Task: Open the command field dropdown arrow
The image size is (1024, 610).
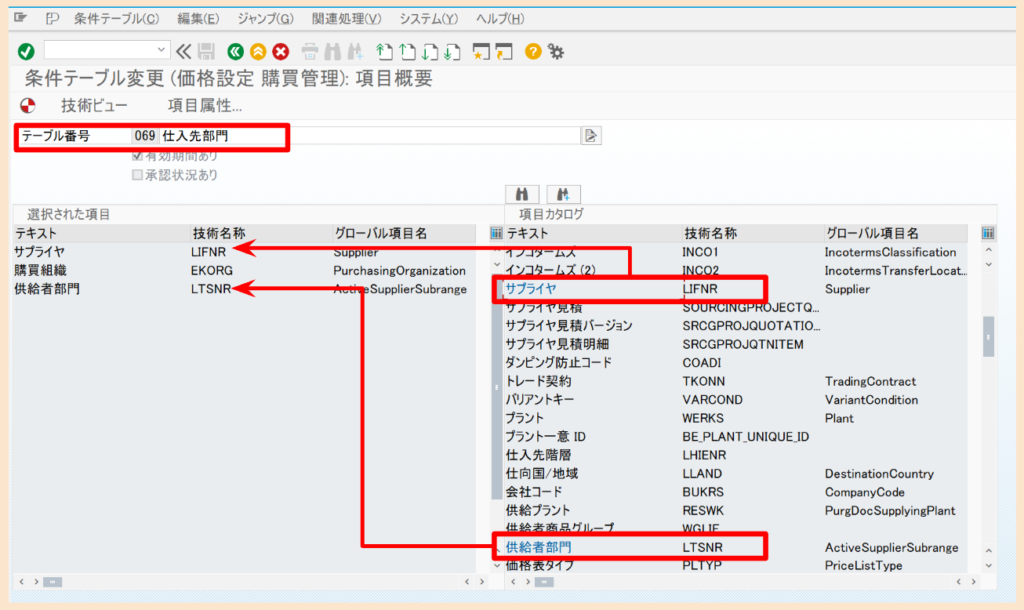Action: click(x=161, y=50)
